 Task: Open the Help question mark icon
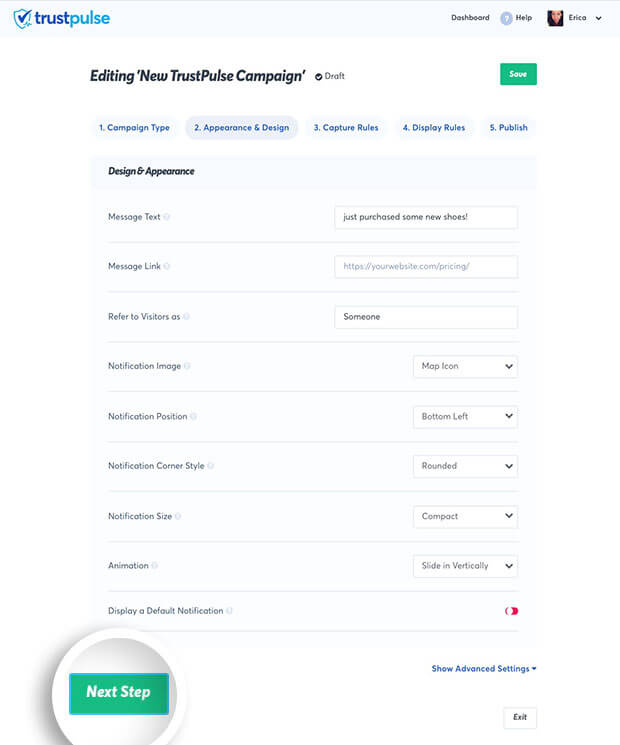coord(506,18)
